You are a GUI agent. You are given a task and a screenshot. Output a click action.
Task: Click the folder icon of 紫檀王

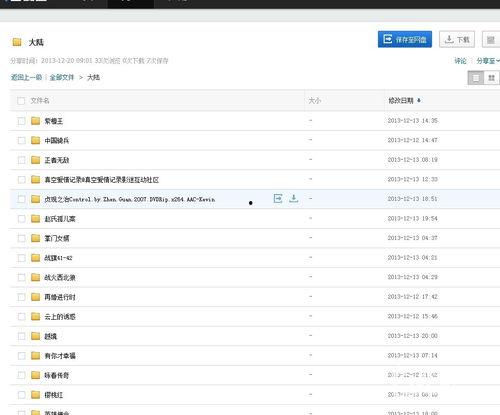36,121
